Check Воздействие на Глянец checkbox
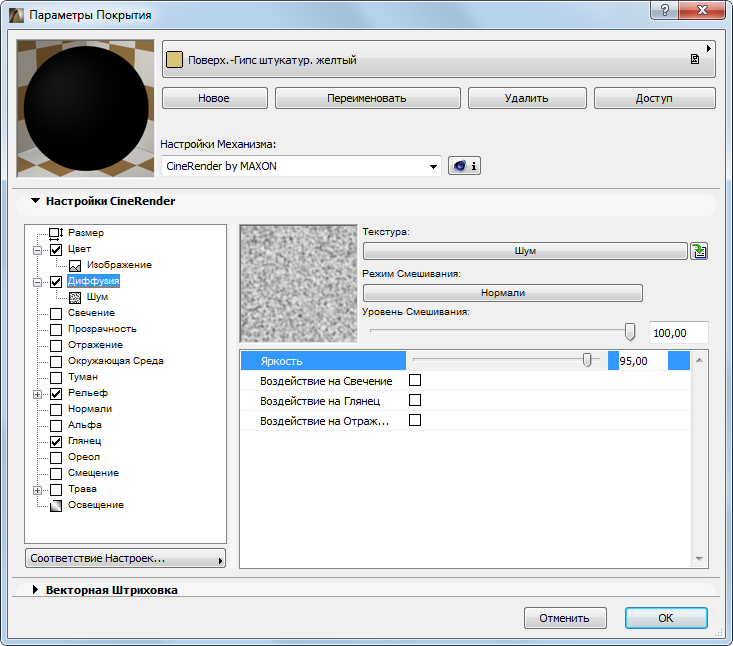 tap(415, 400)
